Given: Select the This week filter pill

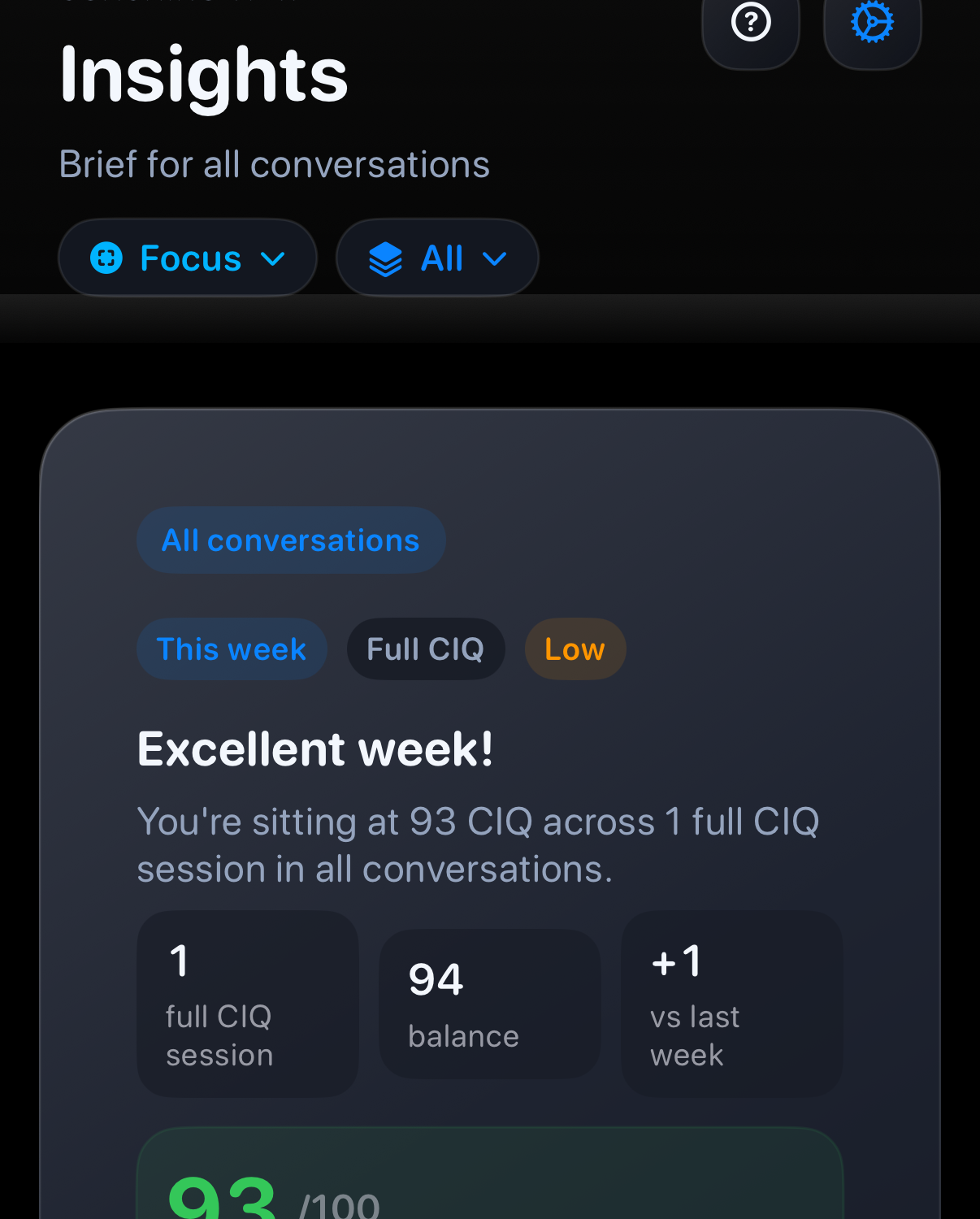Looking at the screenshot, I should point(232,649).
